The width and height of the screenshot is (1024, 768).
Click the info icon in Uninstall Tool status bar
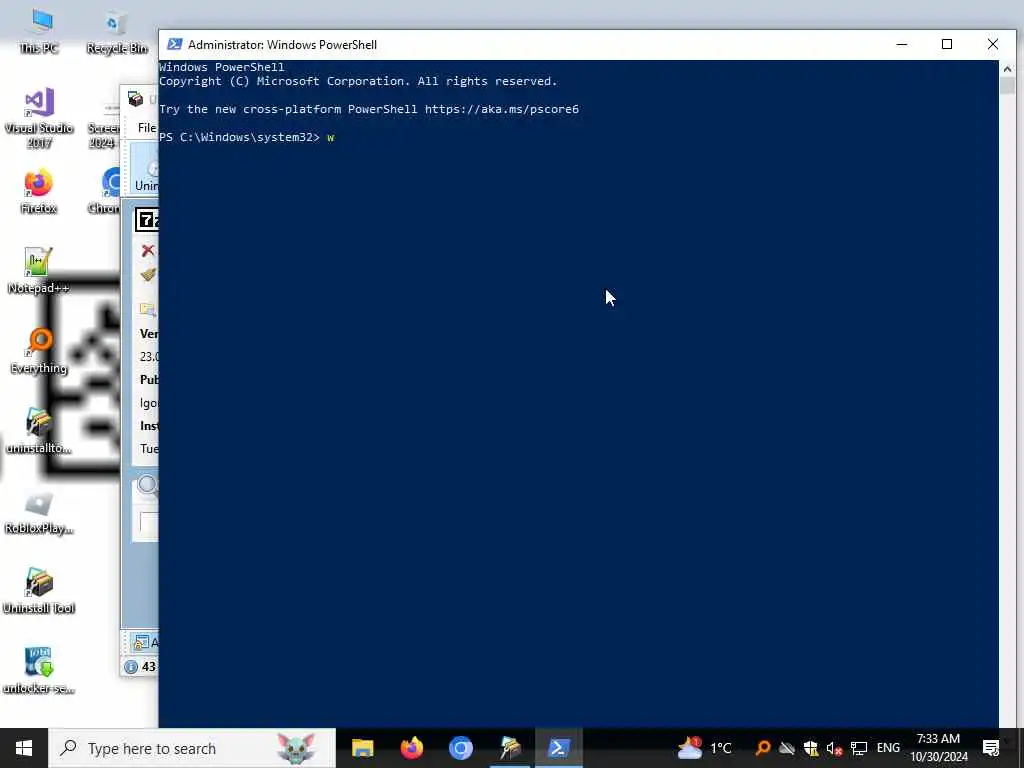tap(131, 667)
